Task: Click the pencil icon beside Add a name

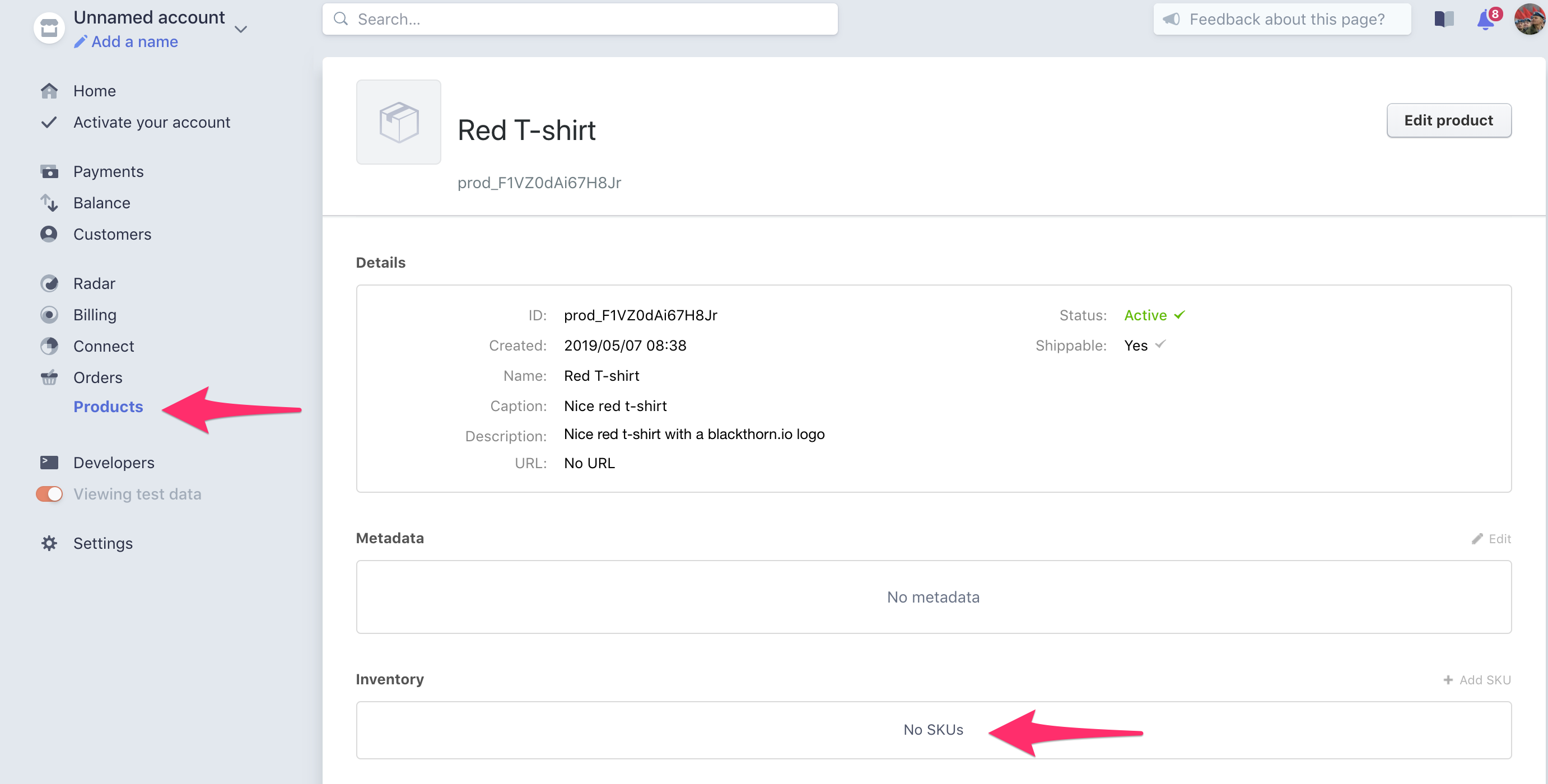Action: [x=81, y=41]
